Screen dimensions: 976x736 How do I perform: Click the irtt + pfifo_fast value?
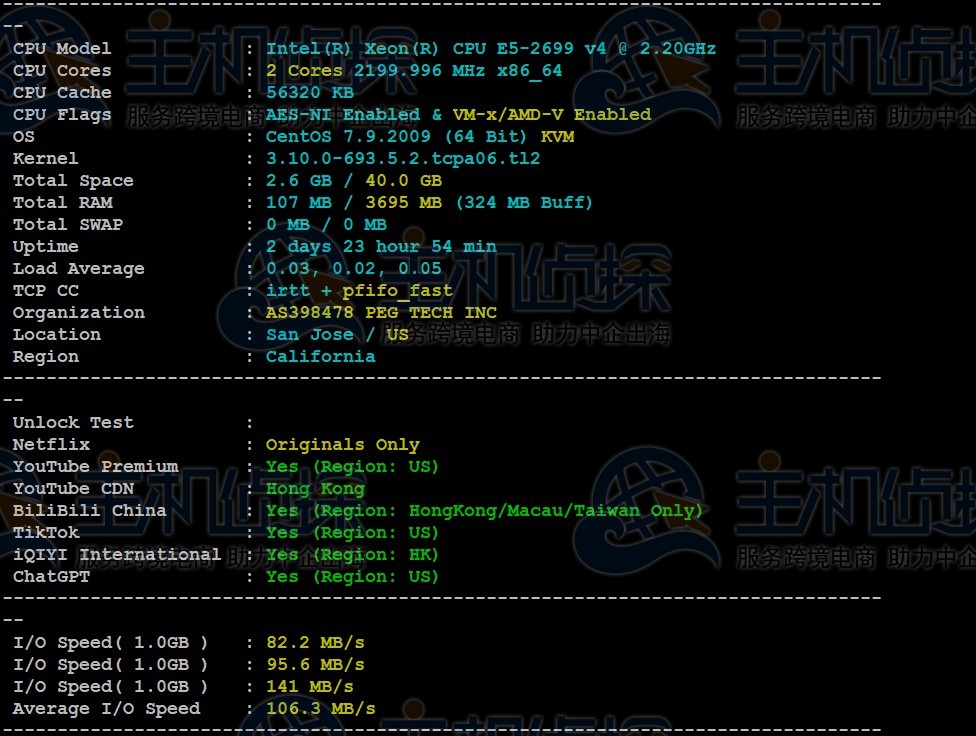point(359,291)
